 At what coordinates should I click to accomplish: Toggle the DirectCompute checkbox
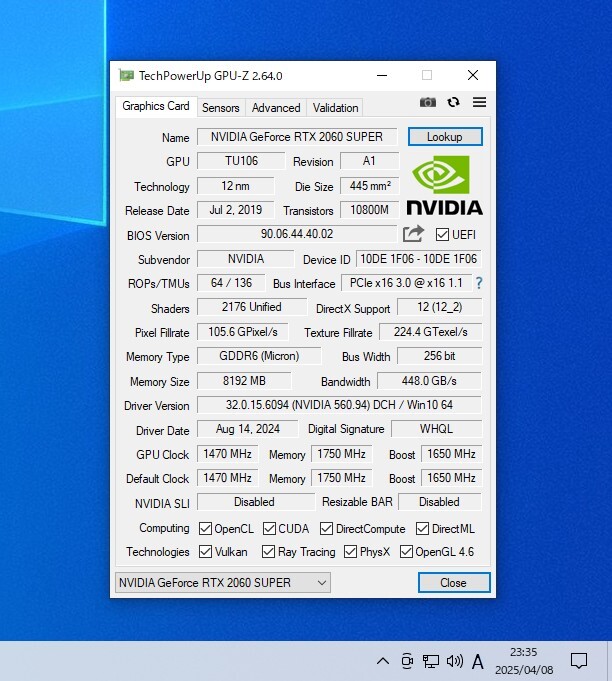click(327, 529)
